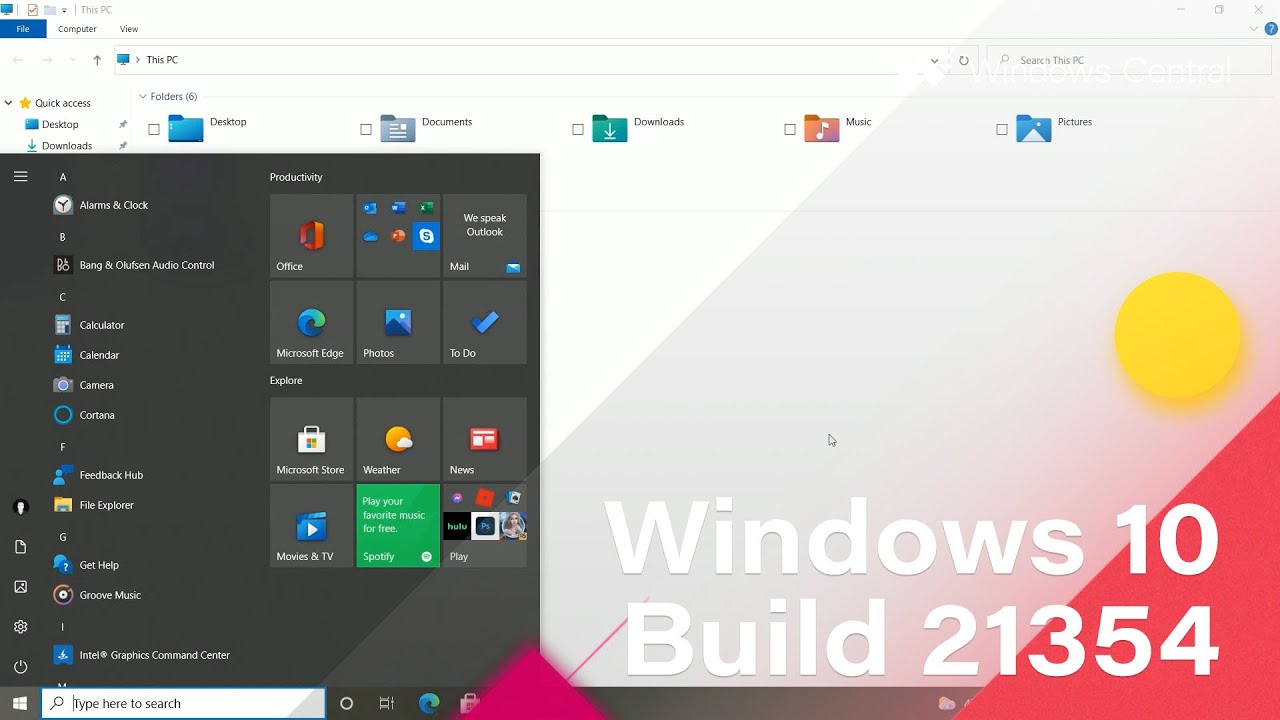This screenshot has width=1280, height=720.
Task: Open the To Do tile
Action: (485, 322)
